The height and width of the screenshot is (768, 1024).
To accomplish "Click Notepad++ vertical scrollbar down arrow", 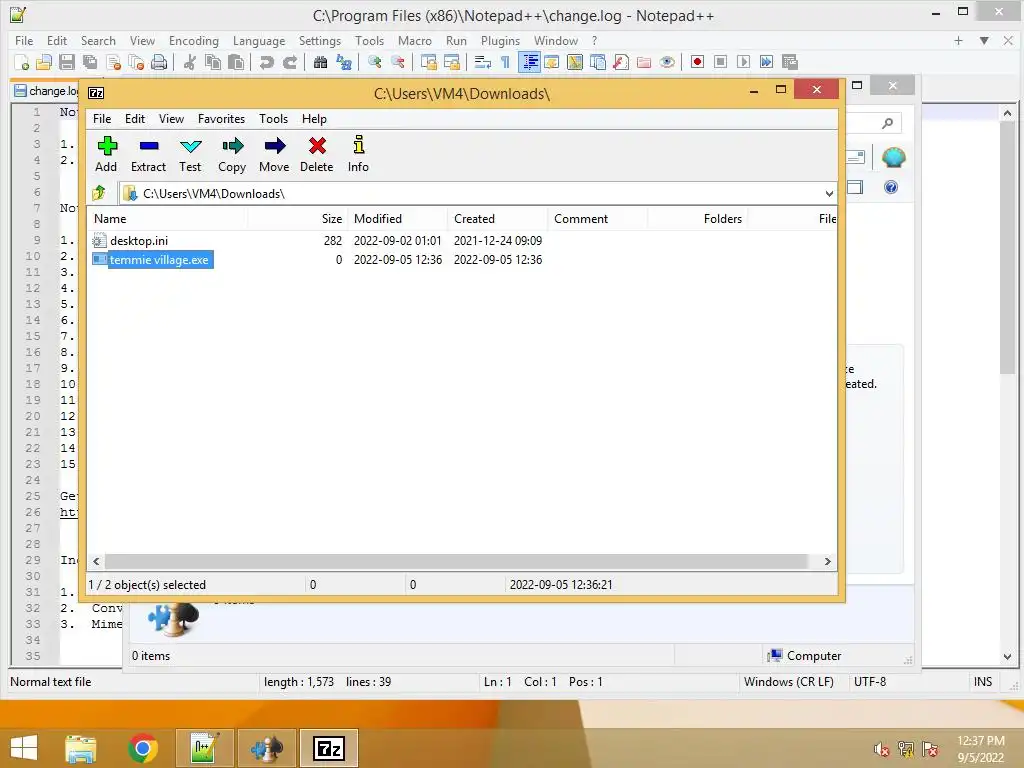I will (x=1007, y=656).
